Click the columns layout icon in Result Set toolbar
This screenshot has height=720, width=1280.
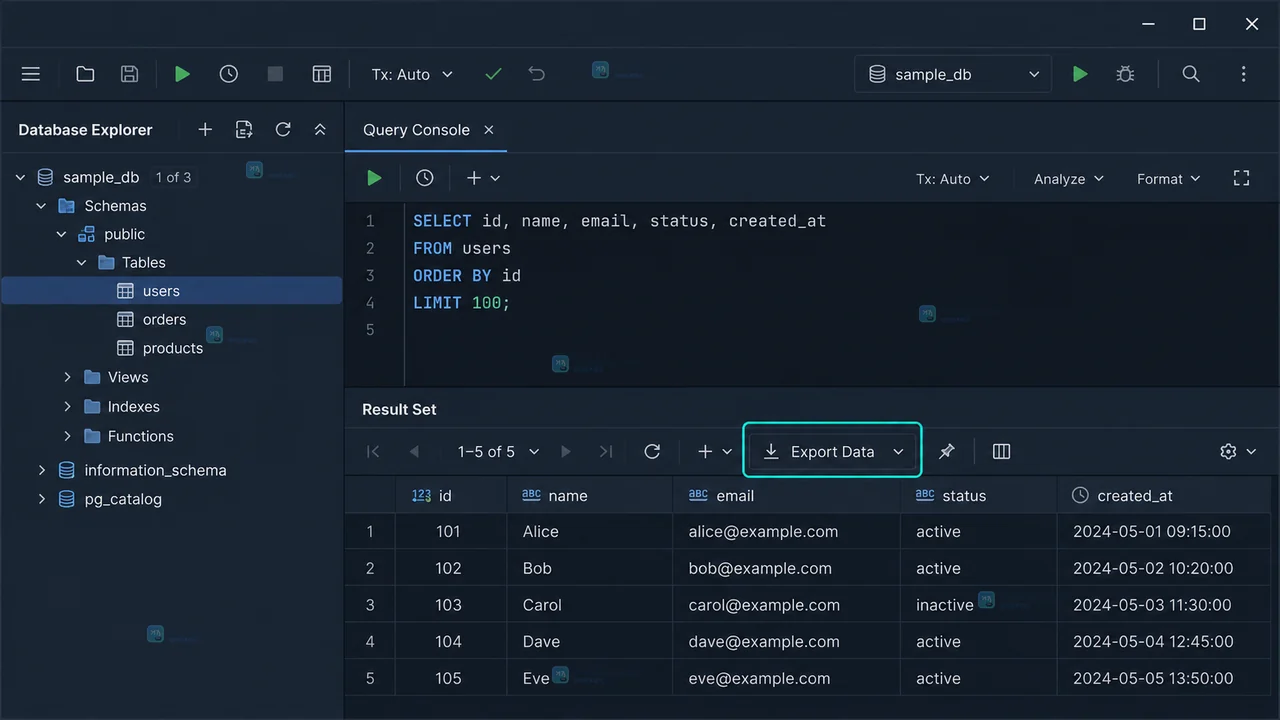tap(1001, 452)
